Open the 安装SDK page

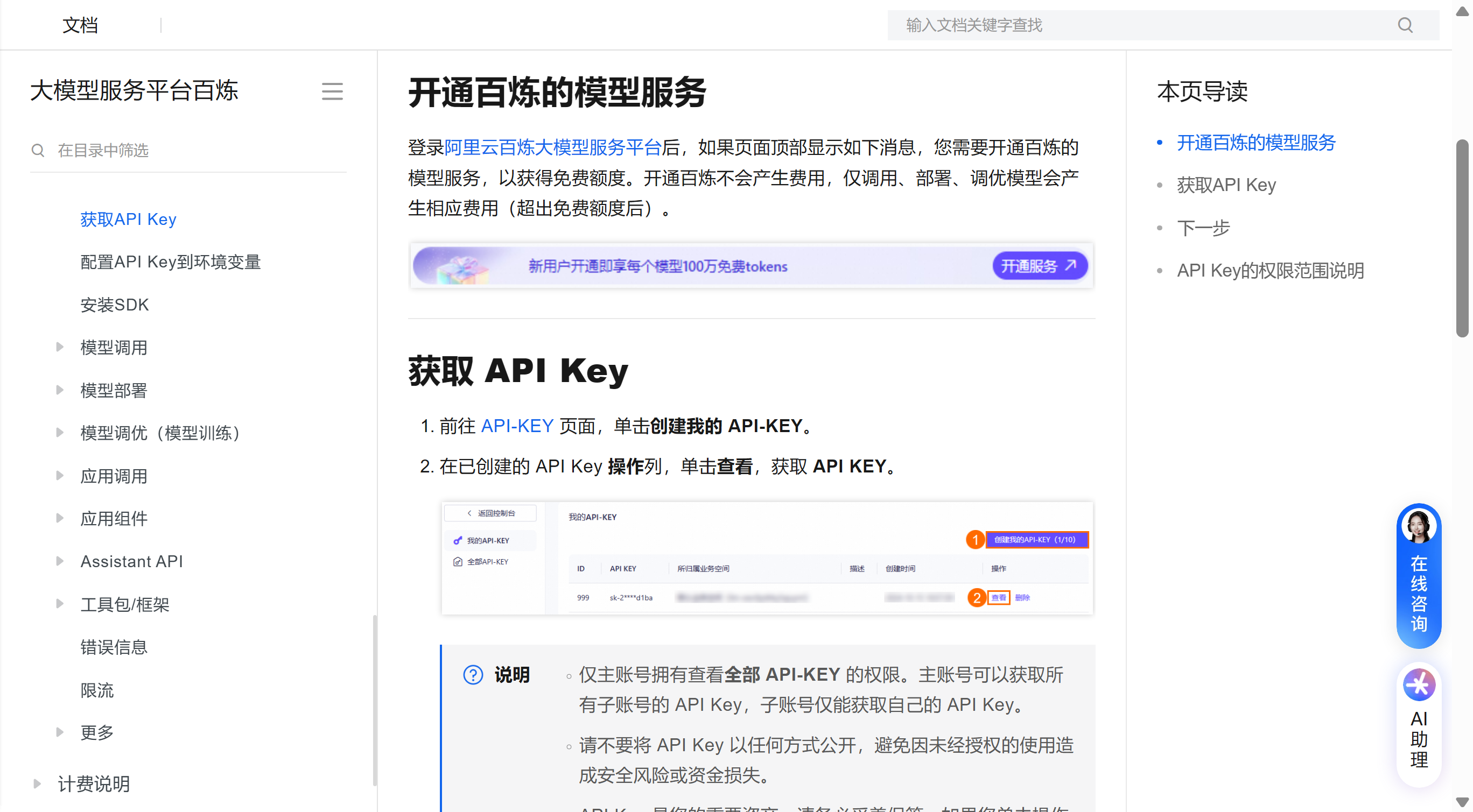click(x=114, y=305)
